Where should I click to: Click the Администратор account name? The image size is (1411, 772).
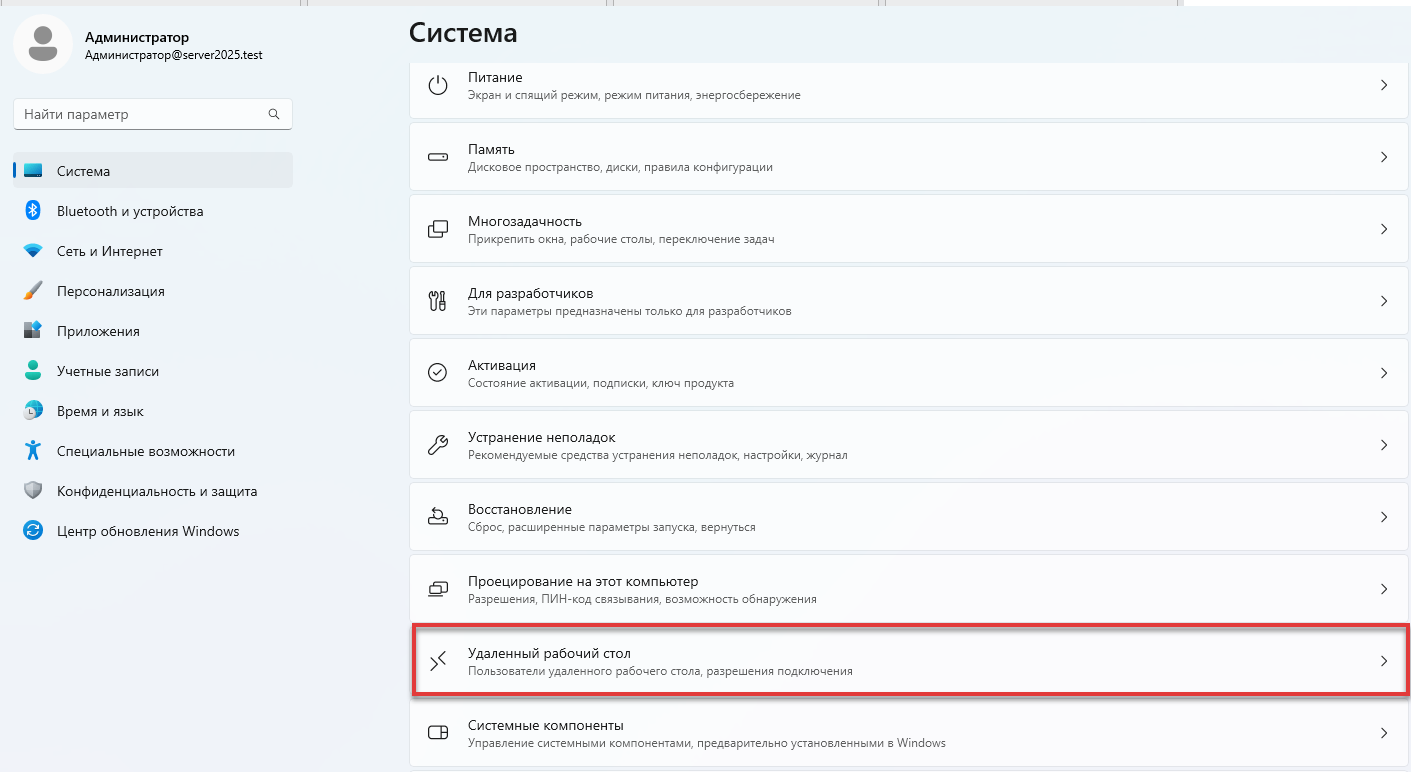[137, 37]
